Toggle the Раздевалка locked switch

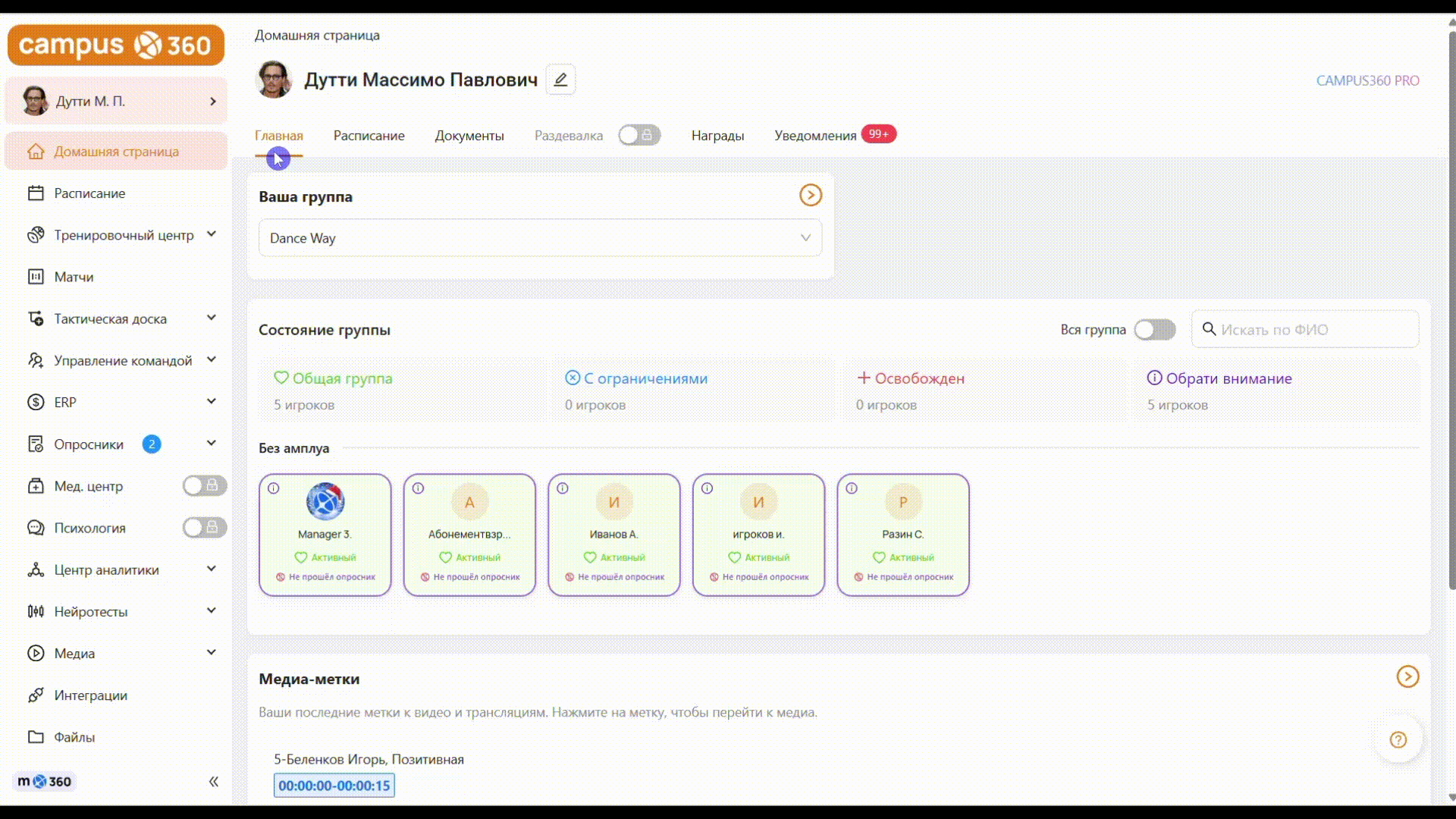tap(639, 135)
